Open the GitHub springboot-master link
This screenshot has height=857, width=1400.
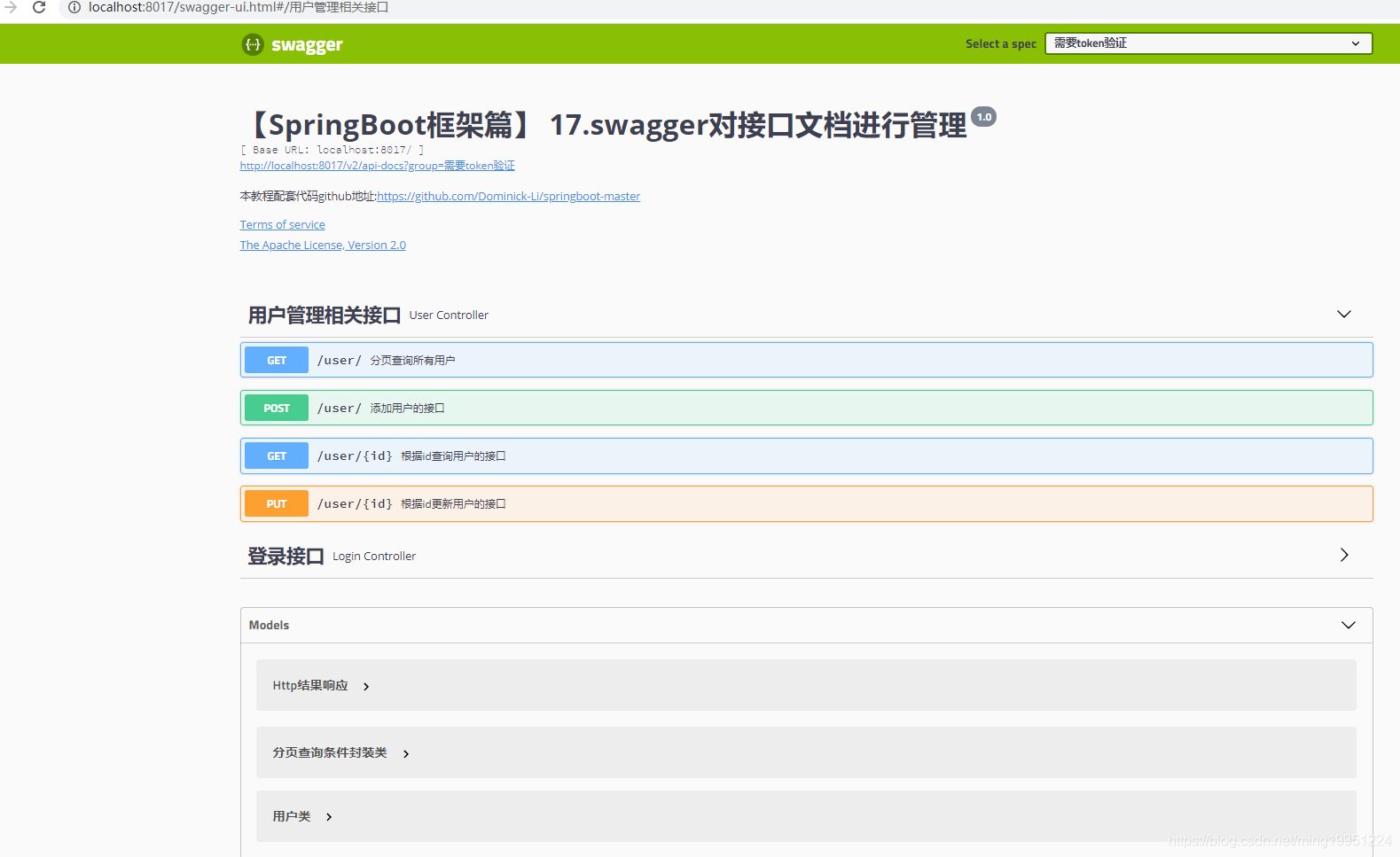[x=508, y=197]
